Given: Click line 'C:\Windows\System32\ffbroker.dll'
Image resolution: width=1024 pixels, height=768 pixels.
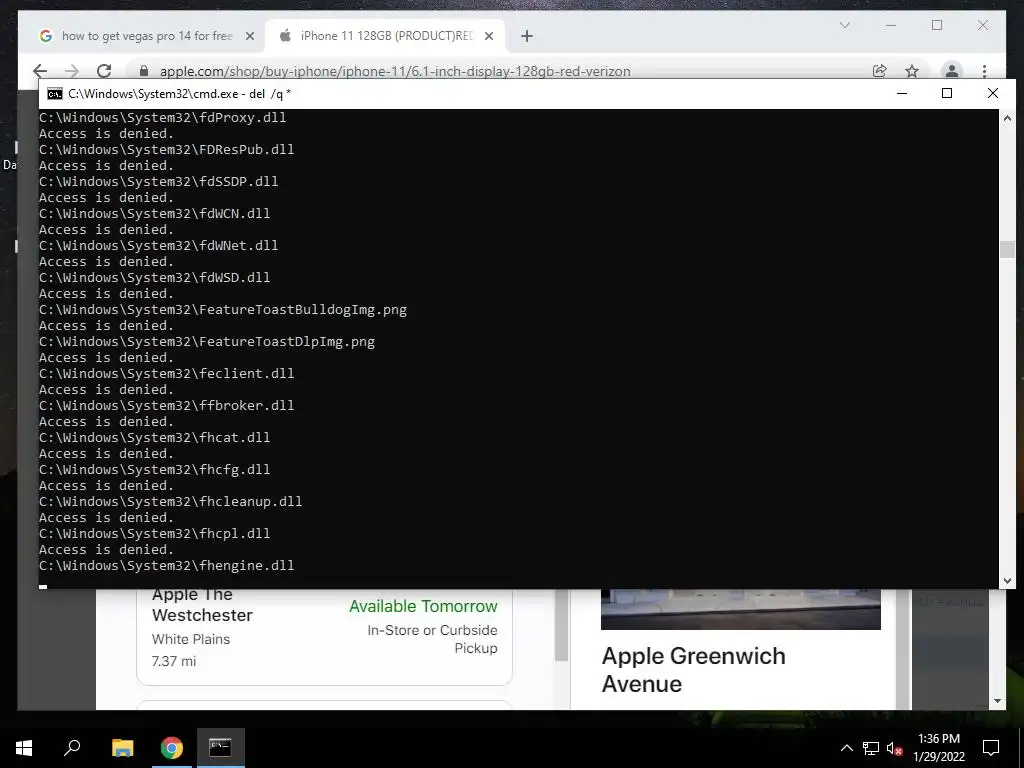Looking at the screenshot, I should click(167, 406).
